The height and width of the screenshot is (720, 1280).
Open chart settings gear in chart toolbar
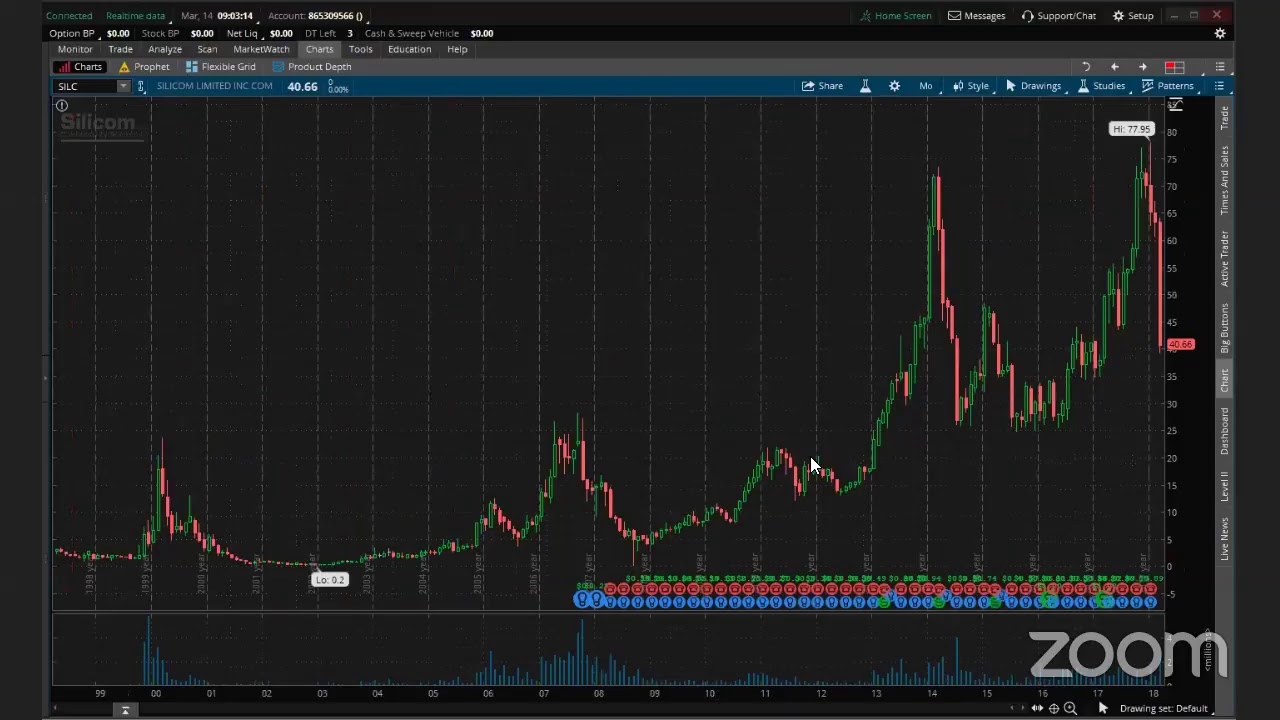pyautogui.click(x=895, y=86)
